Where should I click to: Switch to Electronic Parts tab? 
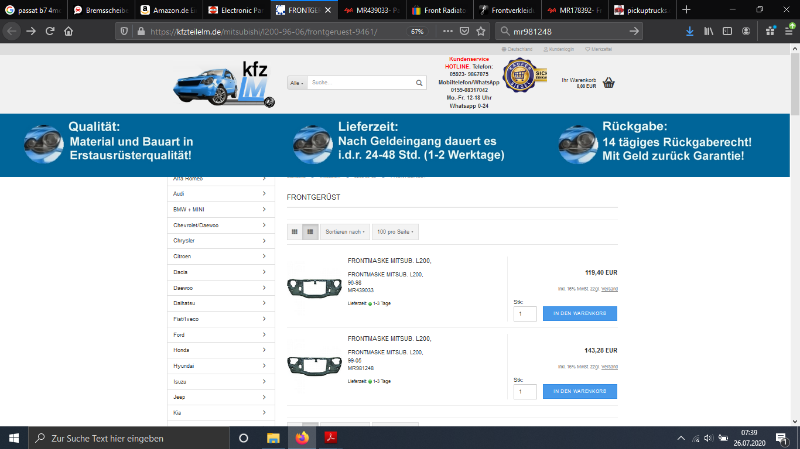click(x=236, y=10)
